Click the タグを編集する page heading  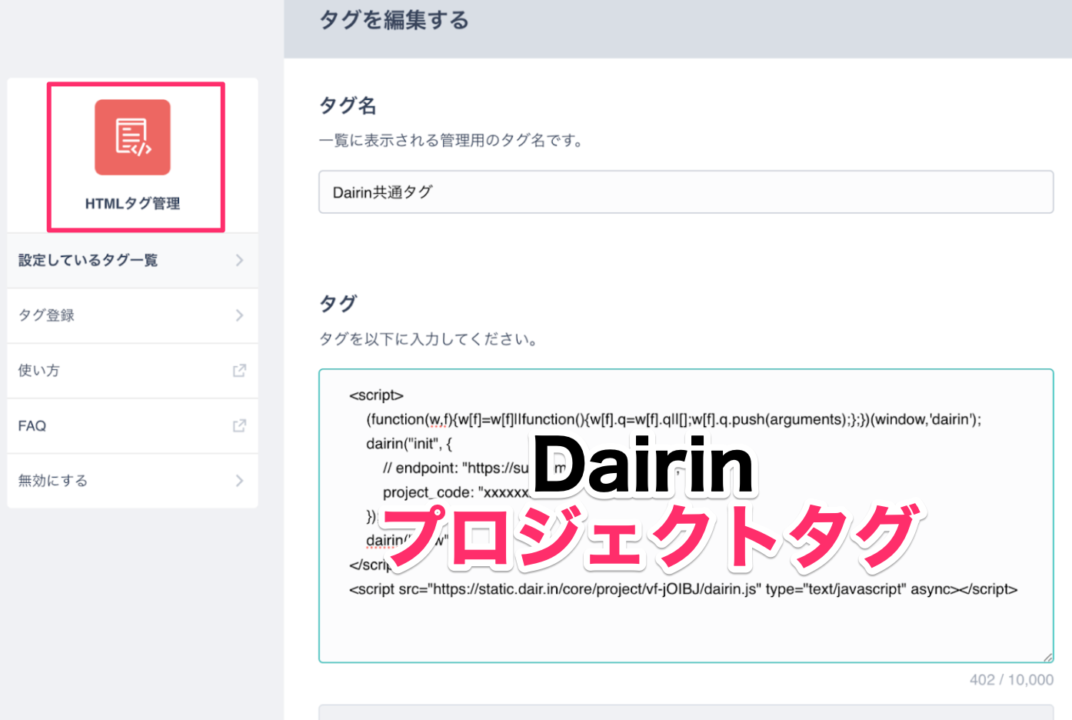tap(394, 20)
